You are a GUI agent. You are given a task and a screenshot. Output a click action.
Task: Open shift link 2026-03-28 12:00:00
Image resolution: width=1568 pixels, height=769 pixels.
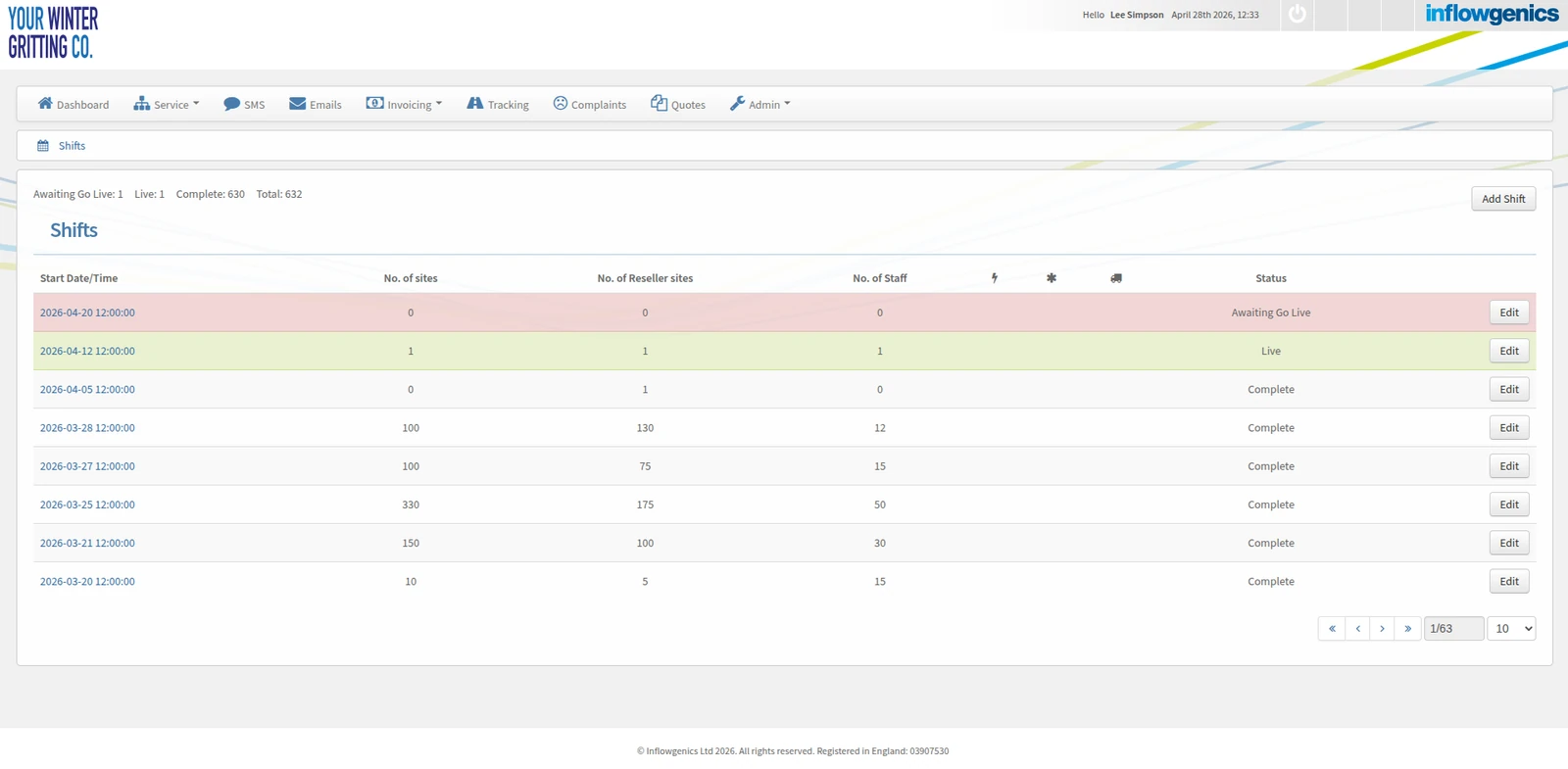(87, 428)
